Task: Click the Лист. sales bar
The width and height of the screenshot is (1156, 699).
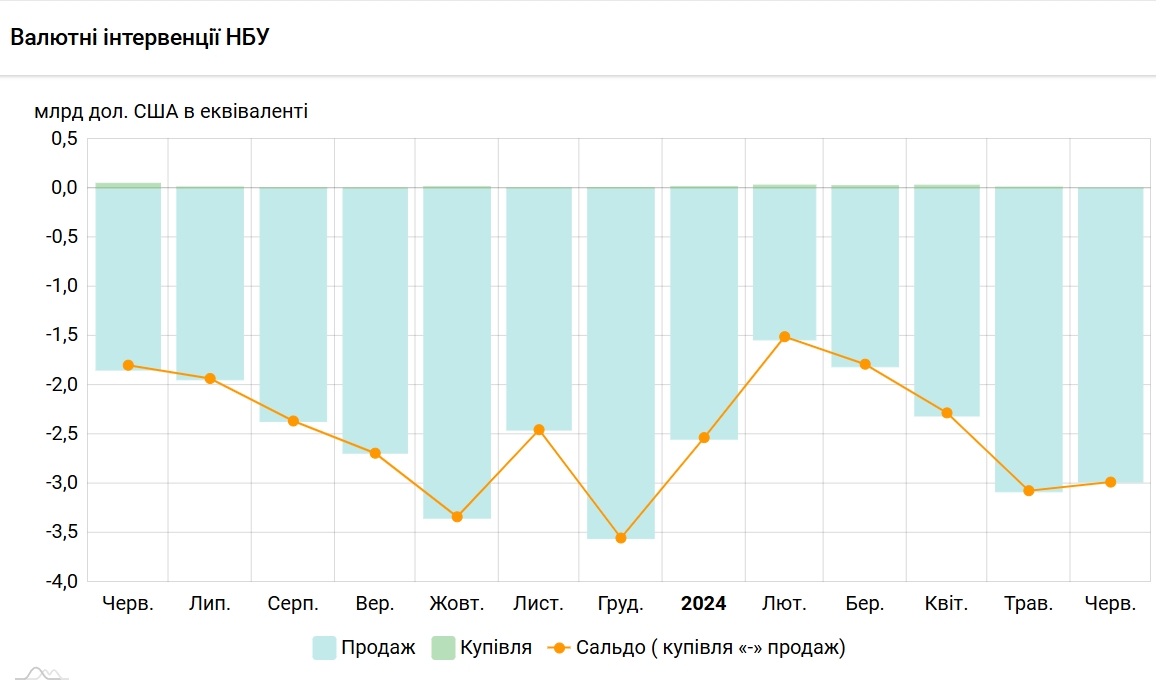Action: 539,309
